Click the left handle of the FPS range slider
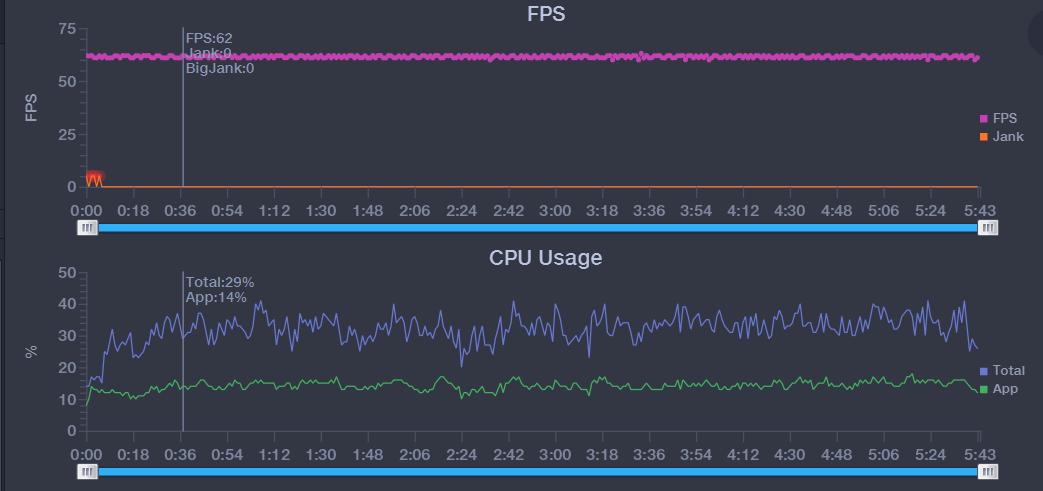This screenshot has height=491, width=1043. (x=88, y=228)
